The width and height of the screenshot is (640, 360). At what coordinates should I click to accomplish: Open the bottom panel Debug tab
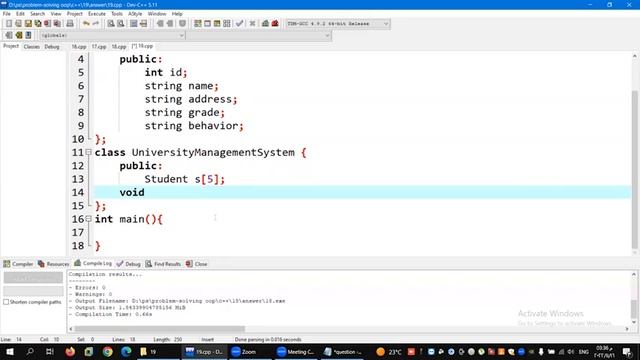pyautogui.click(x=129, y=264)
